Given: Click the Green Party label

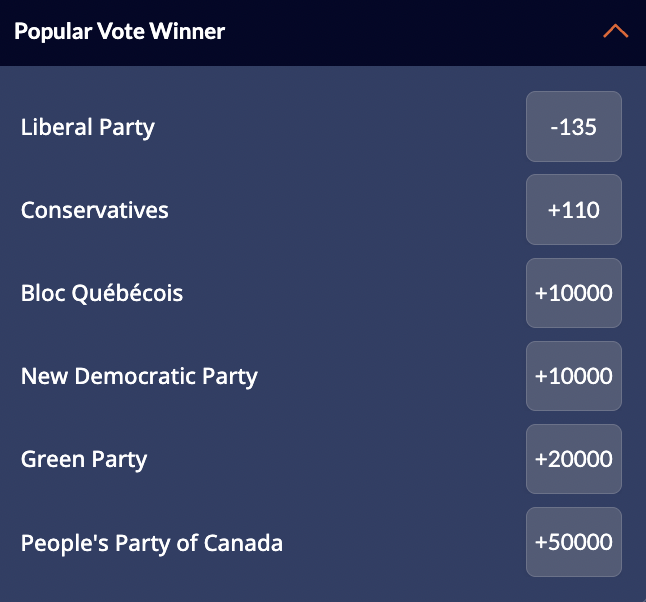Looking at the screenshot, I should click(x=84, y=459).
